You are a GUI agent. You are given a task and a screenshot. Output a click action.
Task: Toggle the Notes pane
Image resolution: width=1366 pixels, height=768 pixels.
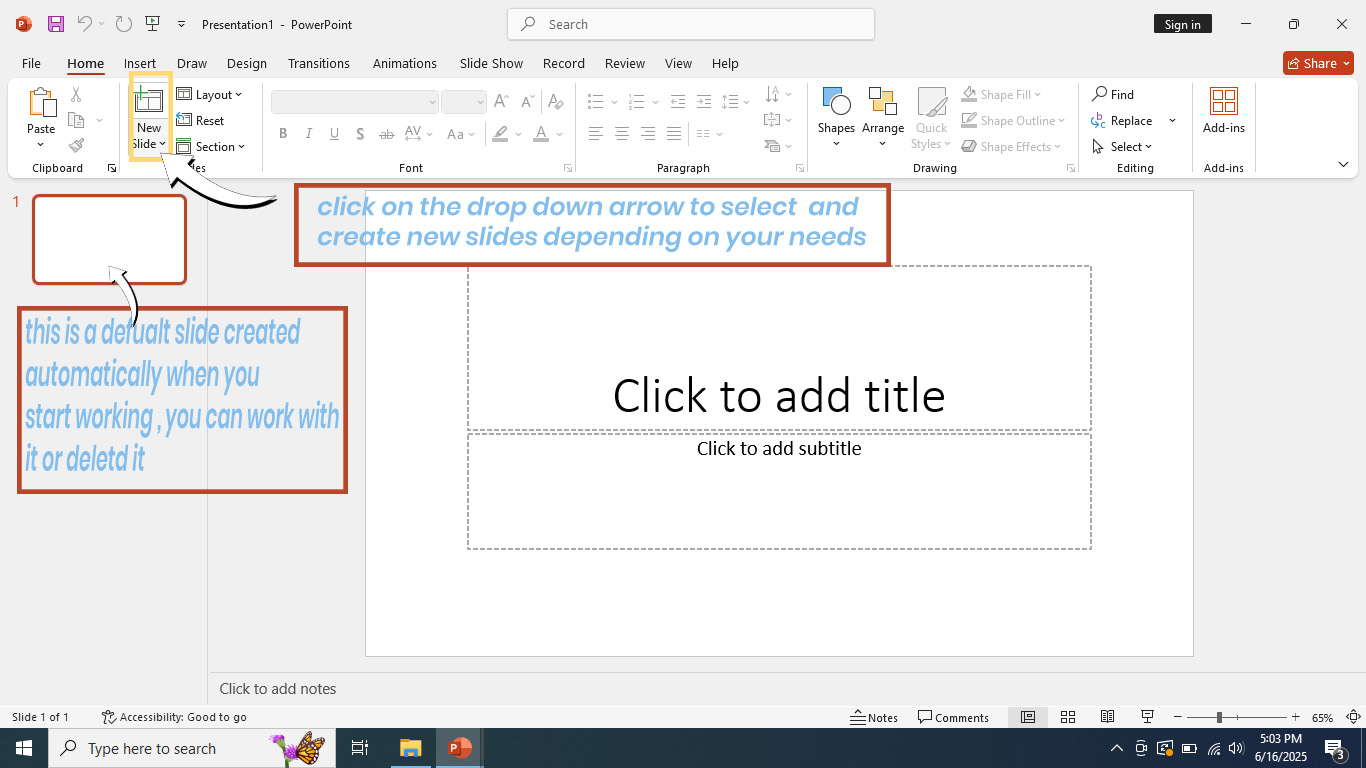(x=874, y=717)
